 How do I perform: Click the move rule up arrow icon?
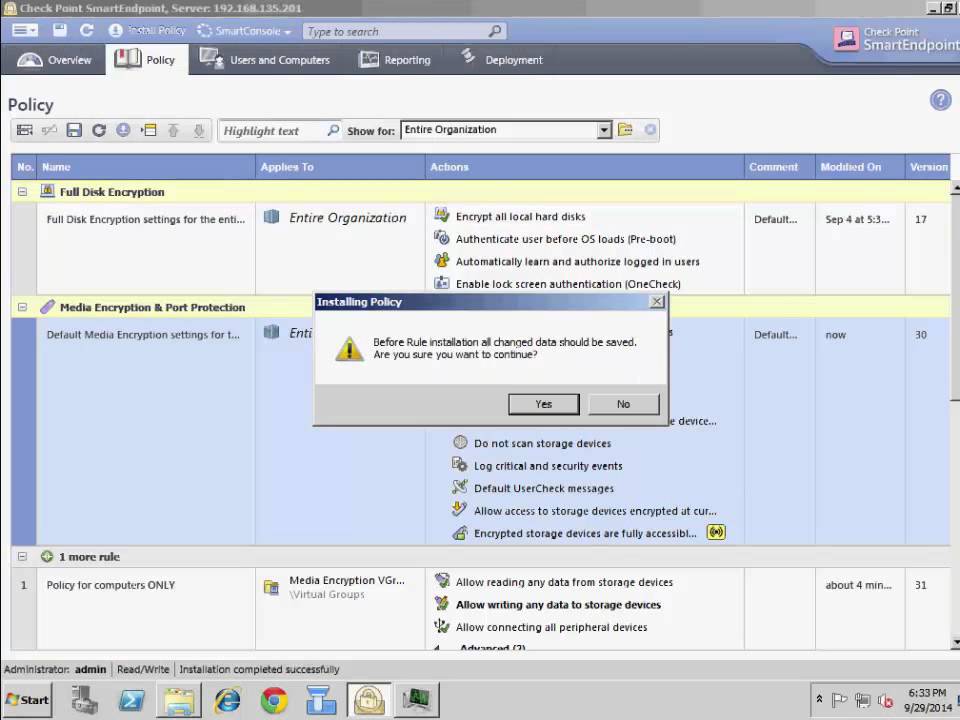[173, 130]
